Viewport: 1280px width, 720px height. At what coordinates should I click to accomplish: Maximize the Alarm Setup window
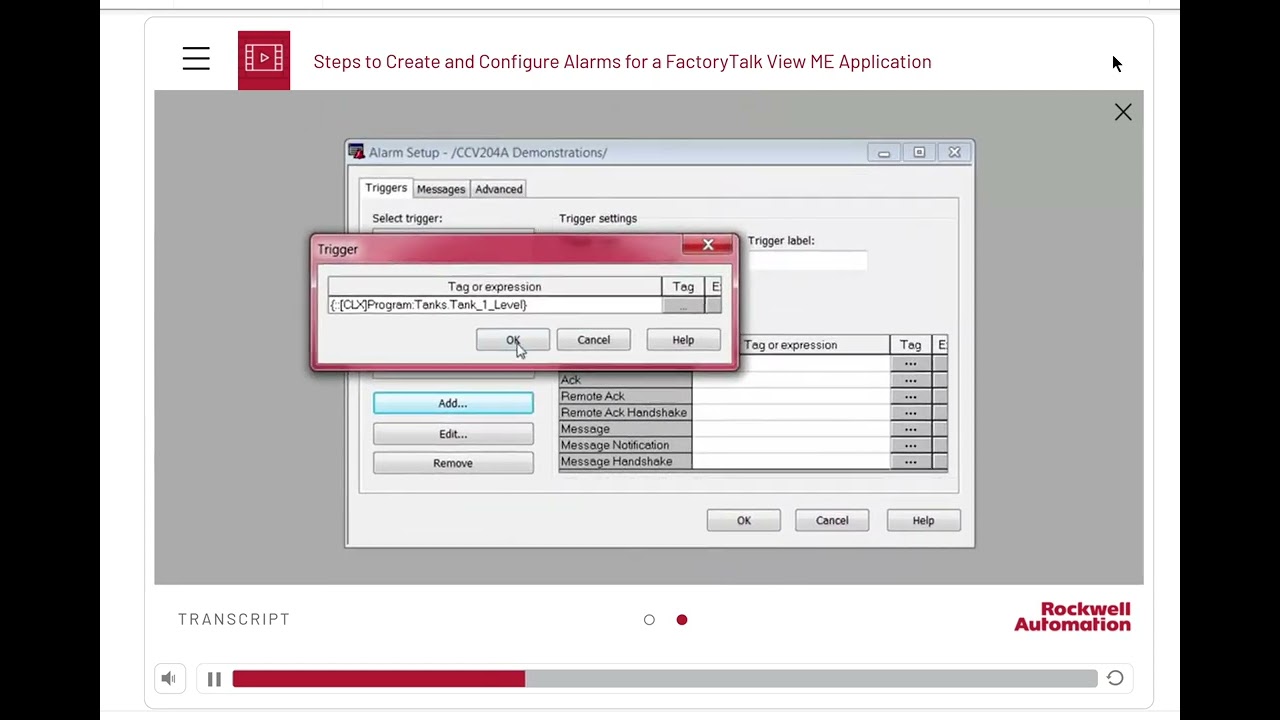[x=919, y=153]
